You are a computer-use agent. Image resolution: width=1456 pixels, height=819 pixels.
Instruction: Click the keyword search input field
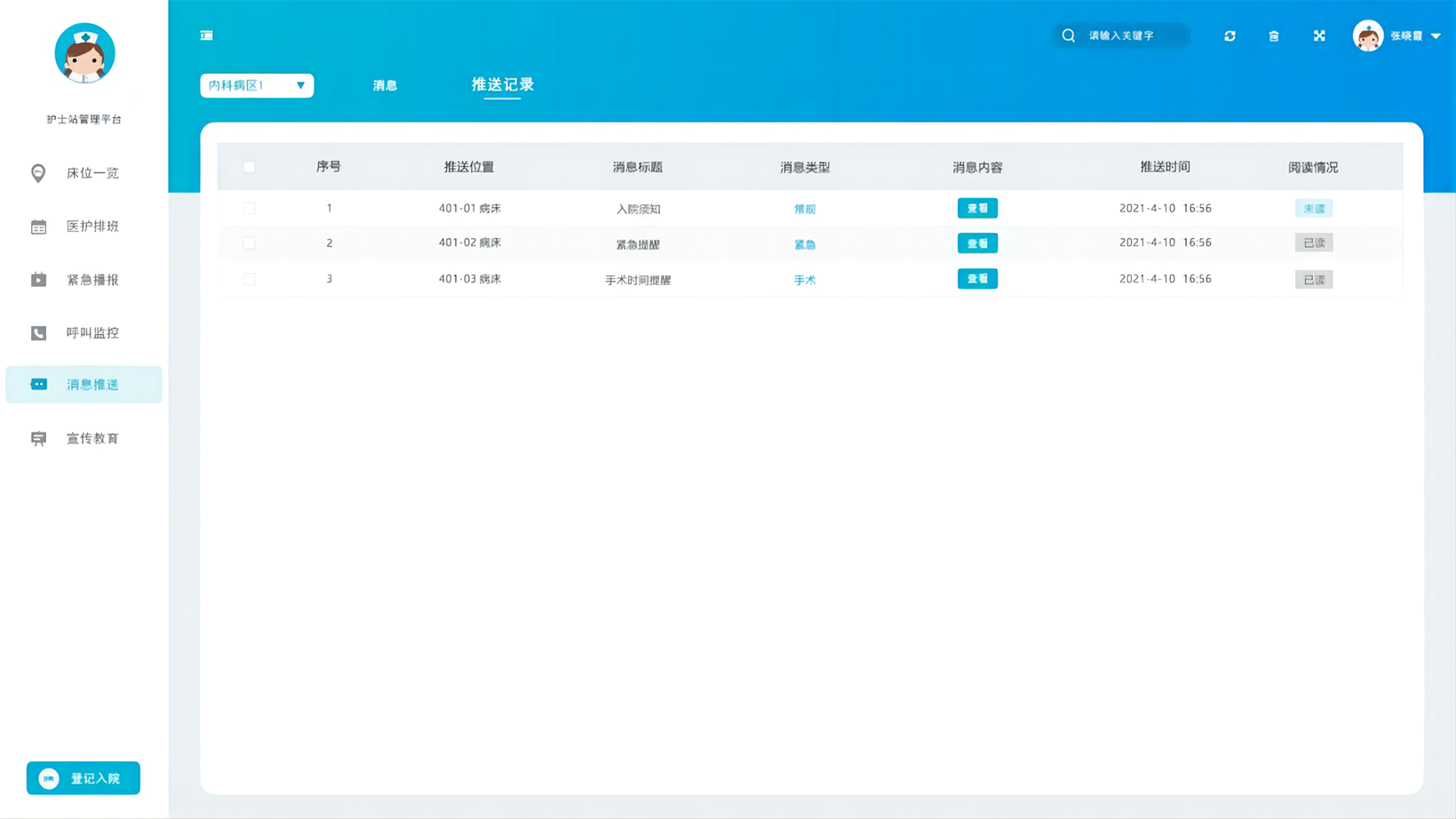tap(1121, 36)
